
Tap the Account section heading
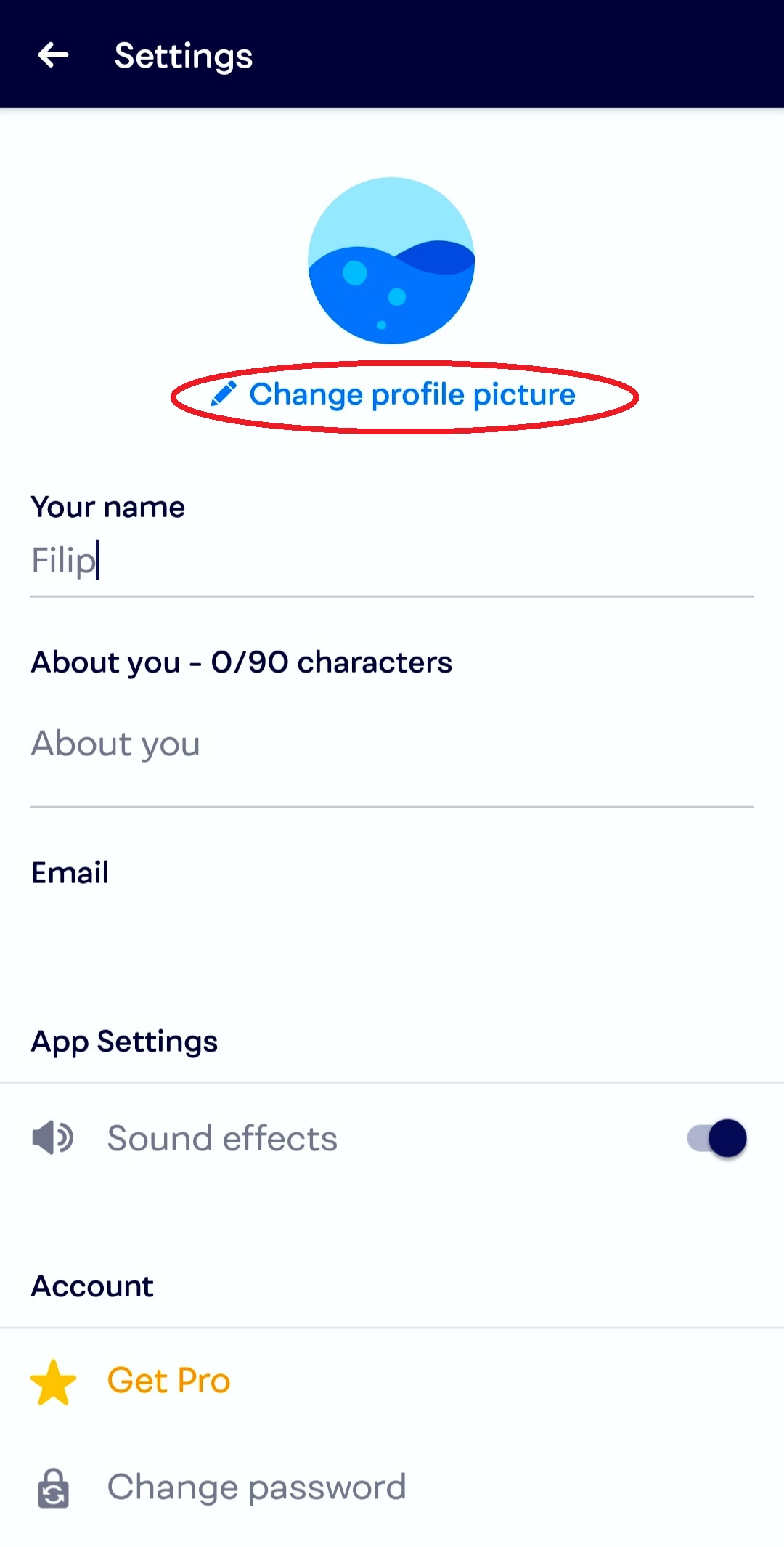[92, 1286]
